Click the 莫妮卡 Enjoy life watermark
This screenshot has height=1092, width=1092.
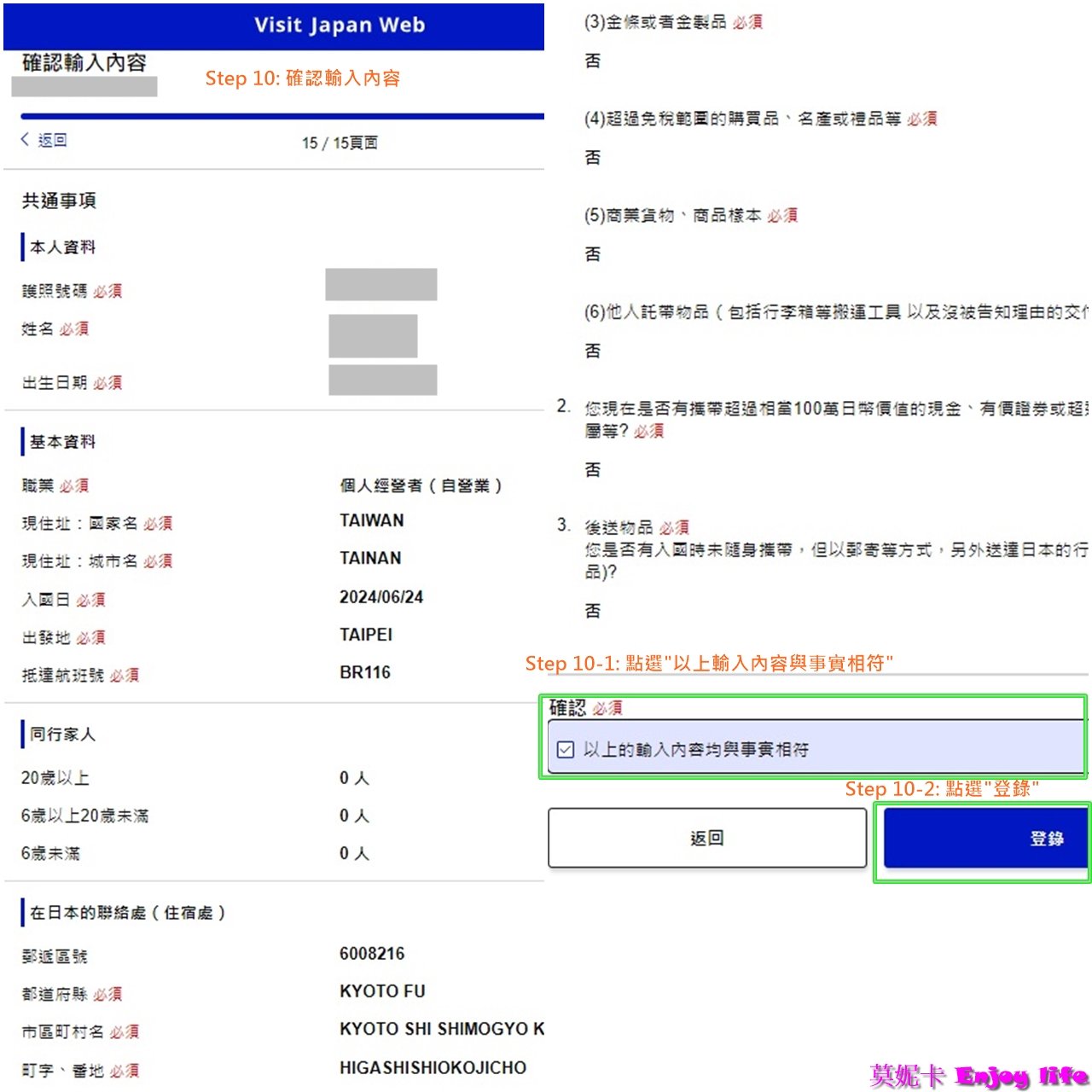click(979, 1076)
